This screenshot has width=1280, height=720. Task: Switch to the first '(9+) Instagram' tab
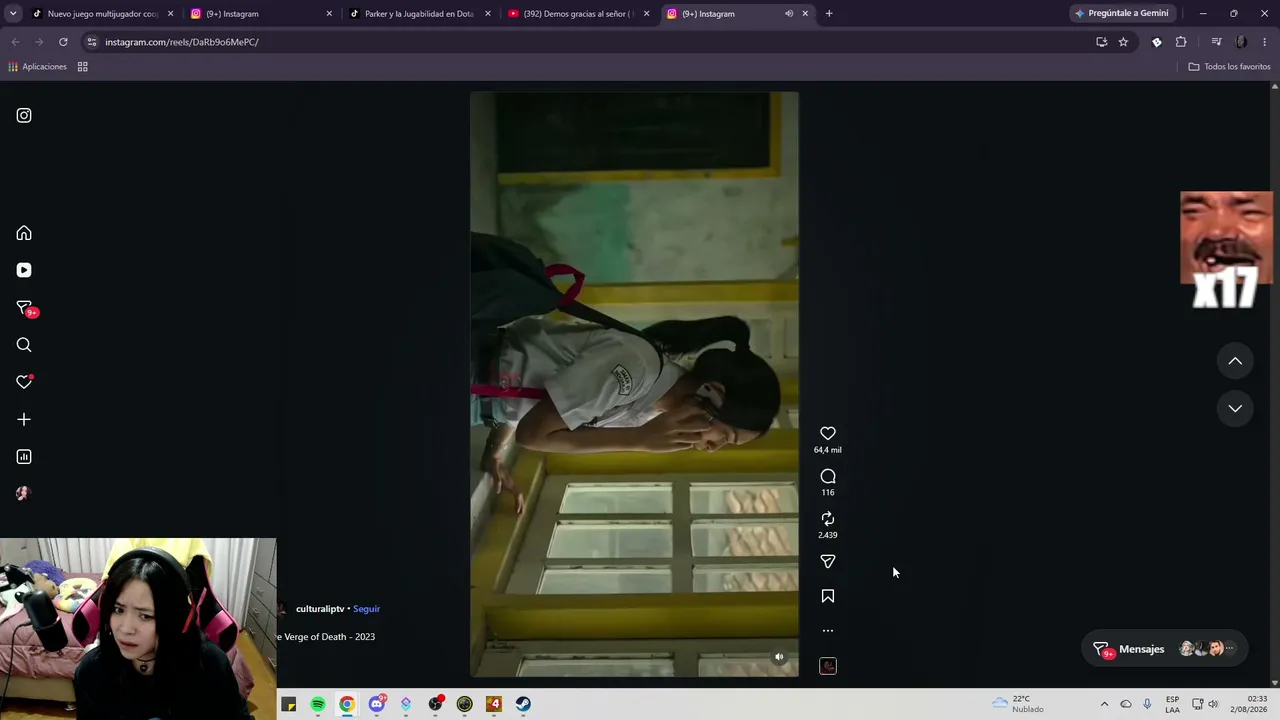pos(261,14)
